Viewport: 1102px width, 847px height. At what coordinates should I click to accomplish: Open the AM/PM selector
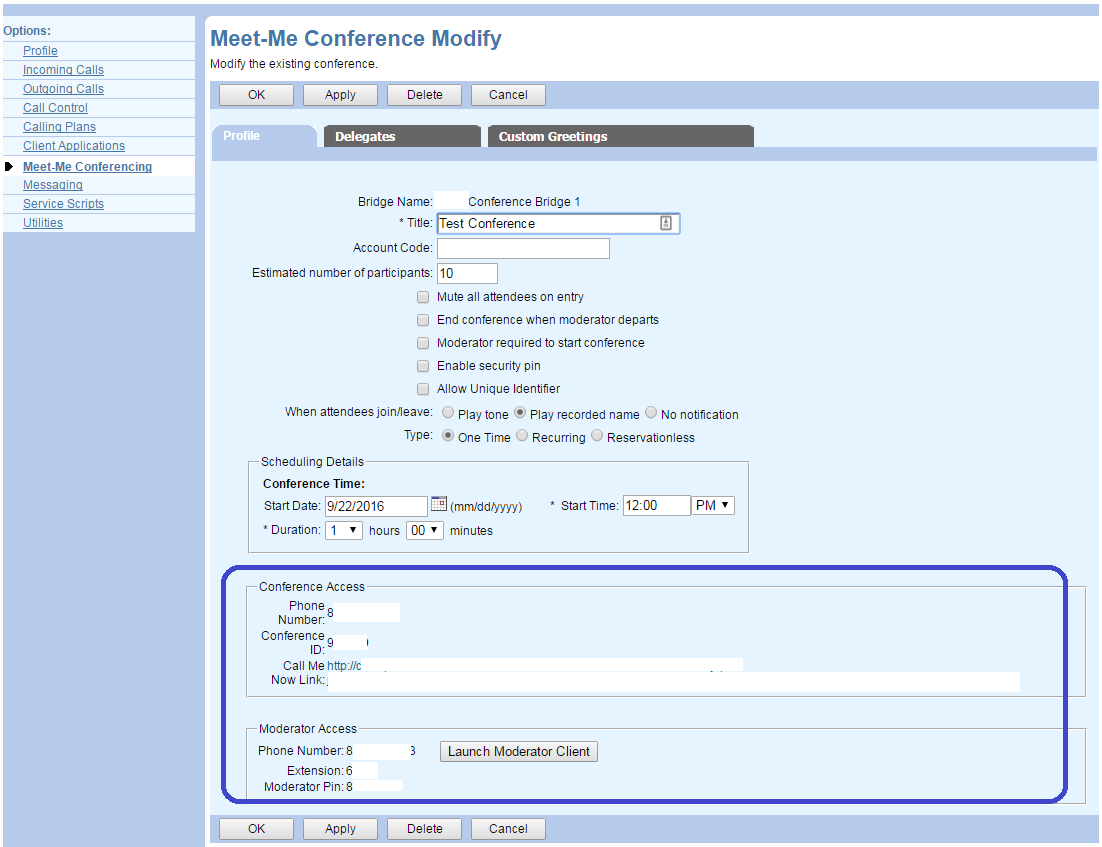click(712, 505)
